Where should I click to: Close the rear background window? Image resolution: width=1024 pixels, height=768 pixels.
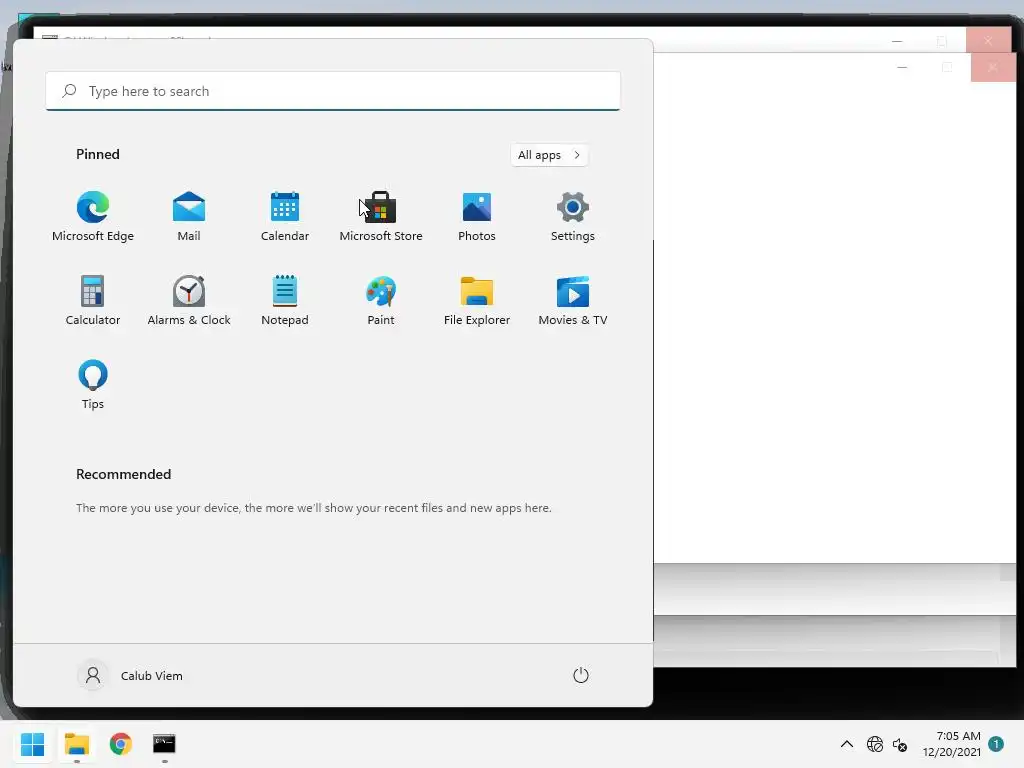988,40
